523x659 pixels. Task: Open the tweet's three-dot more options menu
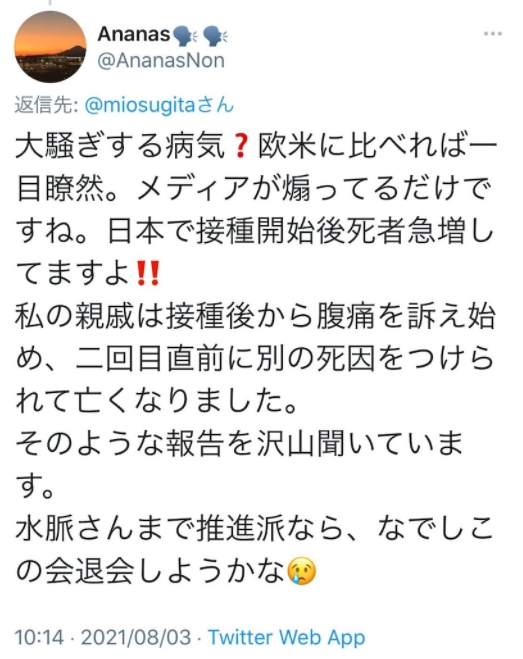point(493,34)
